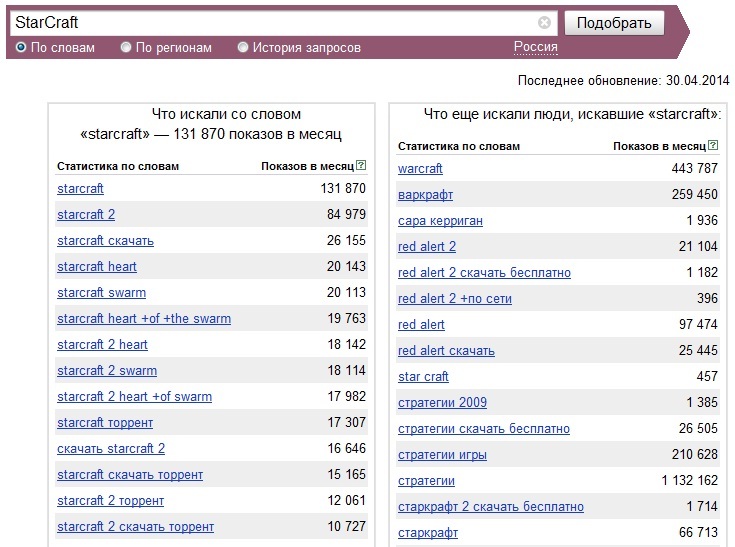The height and width of the screenshot is (547, 735).
Task: Click 'Последнее обновление: 30.04.2014' text
Action: point(623,81)
